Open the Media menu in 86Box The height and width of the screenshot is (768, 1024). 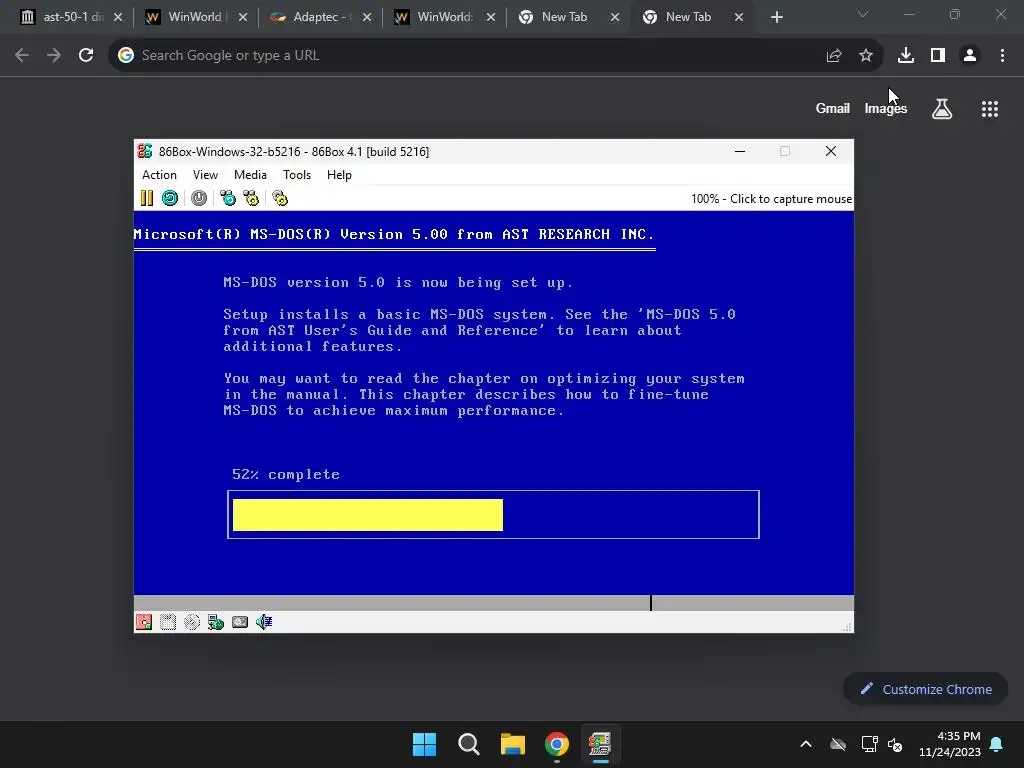250,174
